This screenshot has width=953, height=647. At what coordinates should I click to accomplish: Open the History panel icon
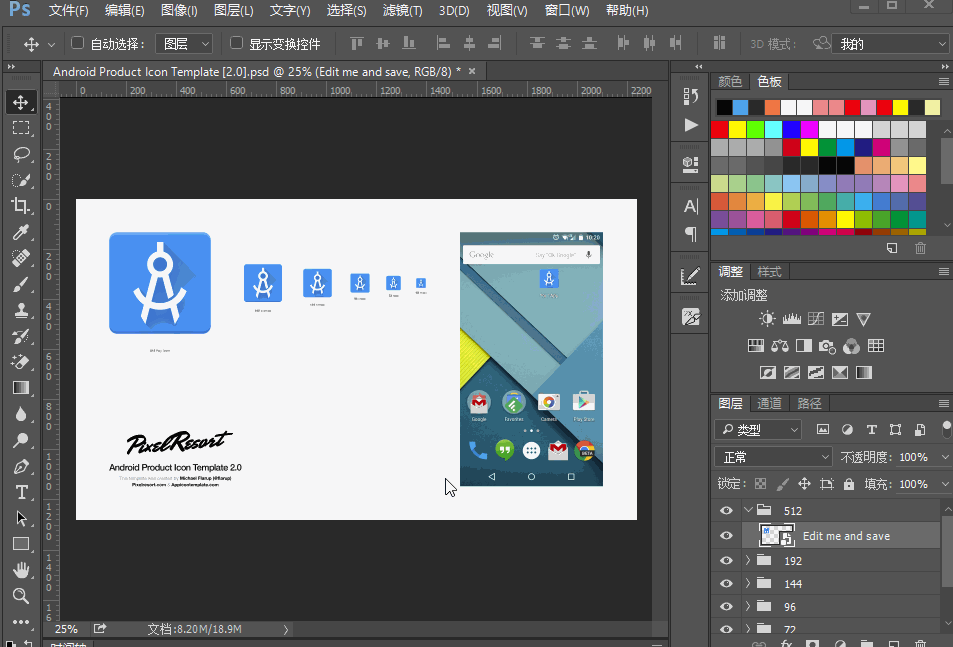pyautogui.click(x=690, y=97)
